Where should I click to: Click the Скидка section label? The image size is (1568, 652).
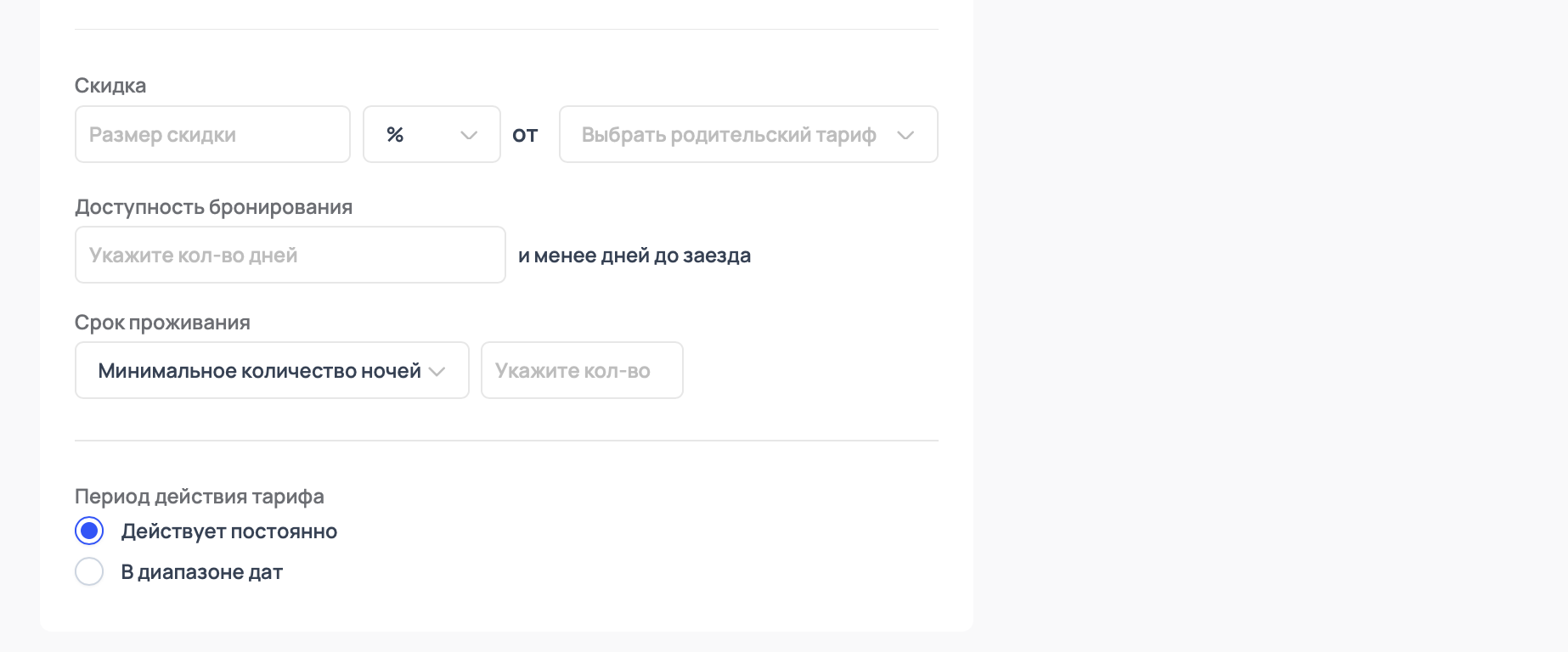click(110, 86)
